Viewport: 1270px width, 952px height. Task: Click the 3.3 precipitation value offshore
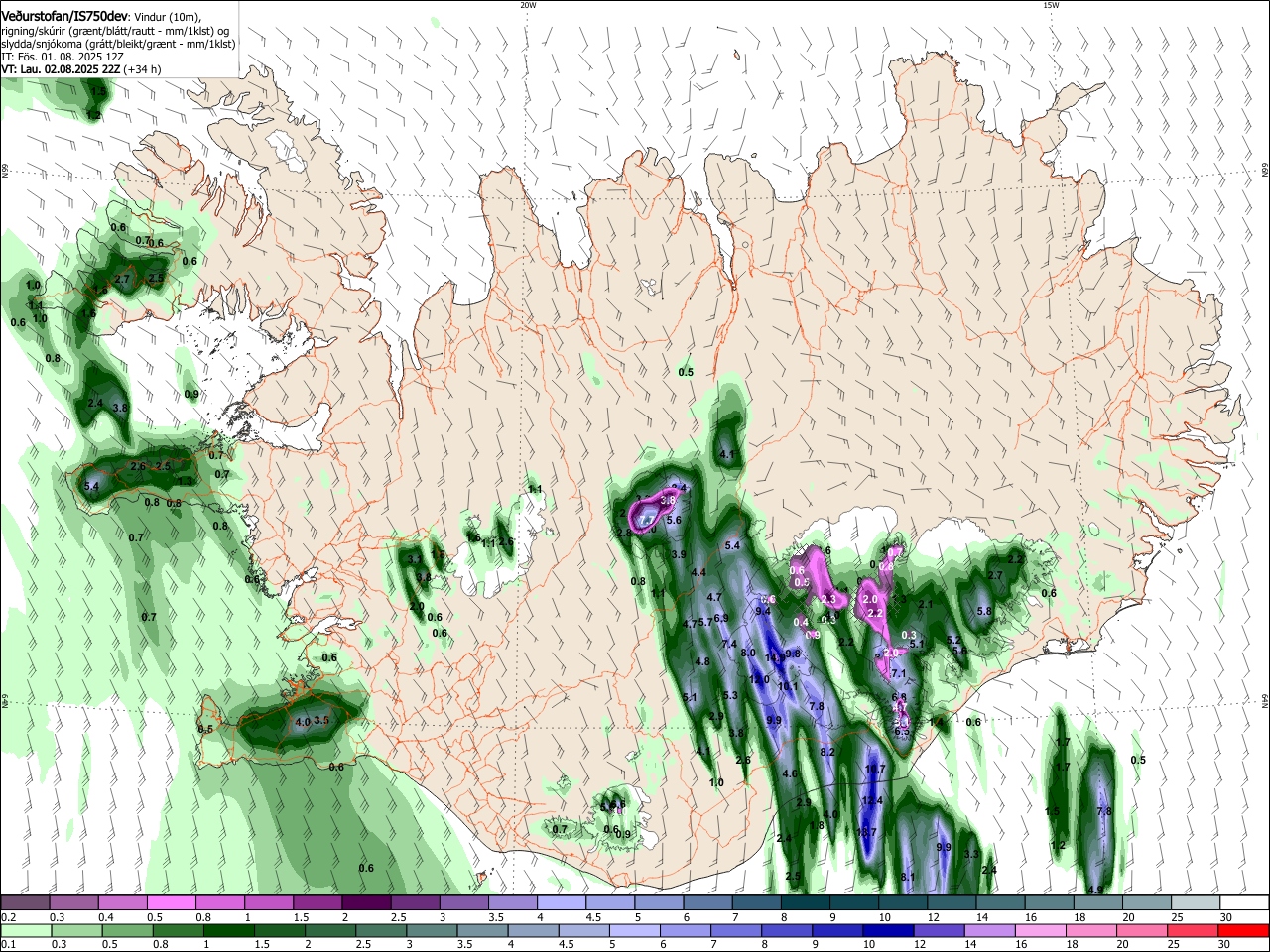971,854
